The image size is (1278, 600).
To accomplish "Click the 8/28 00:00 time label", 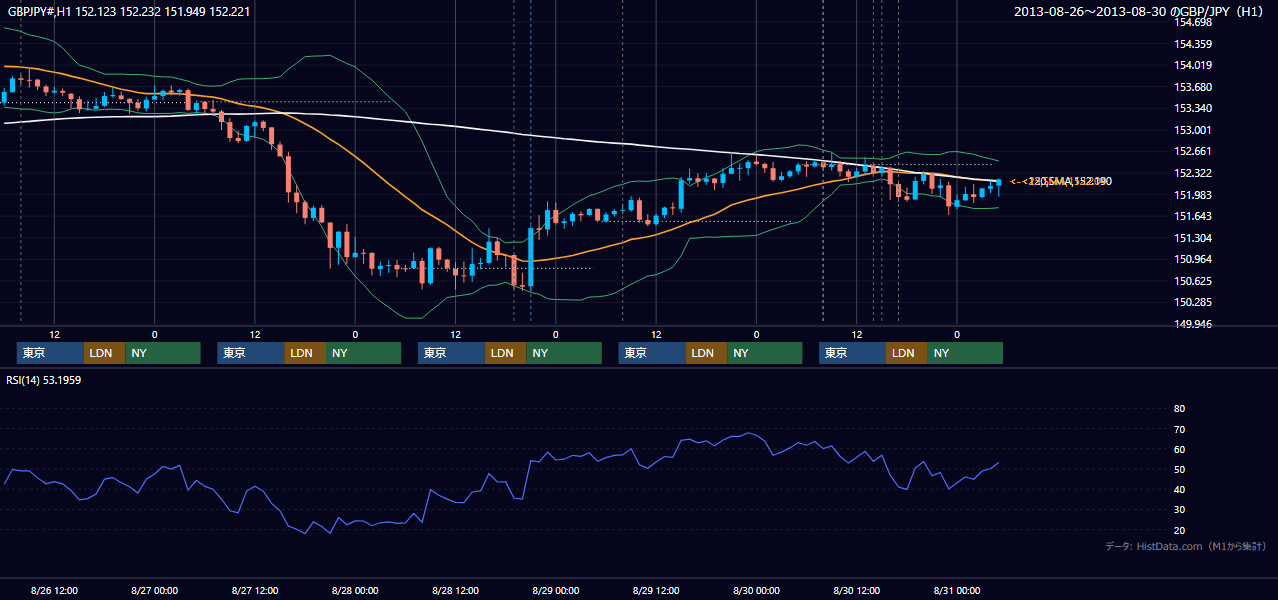I will (355, 590).
